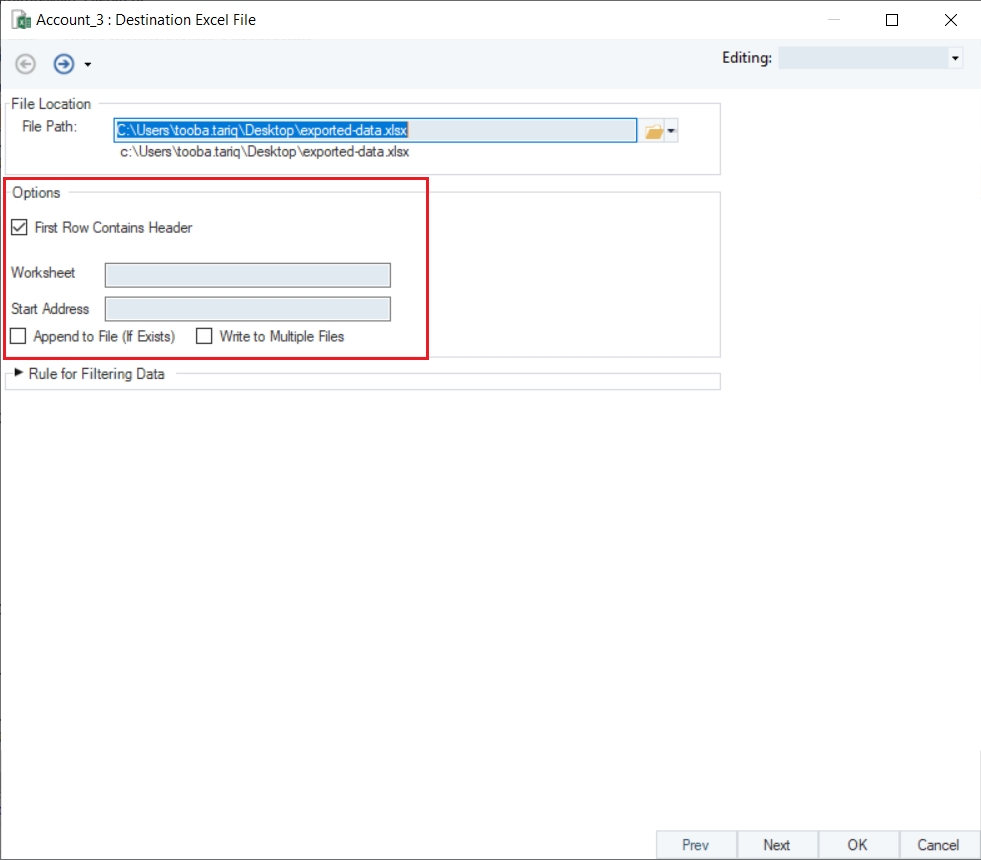Open the dropdown arrow next to browse folder
The height and width of the screenshot is (860, 981).
click(671, 131)
